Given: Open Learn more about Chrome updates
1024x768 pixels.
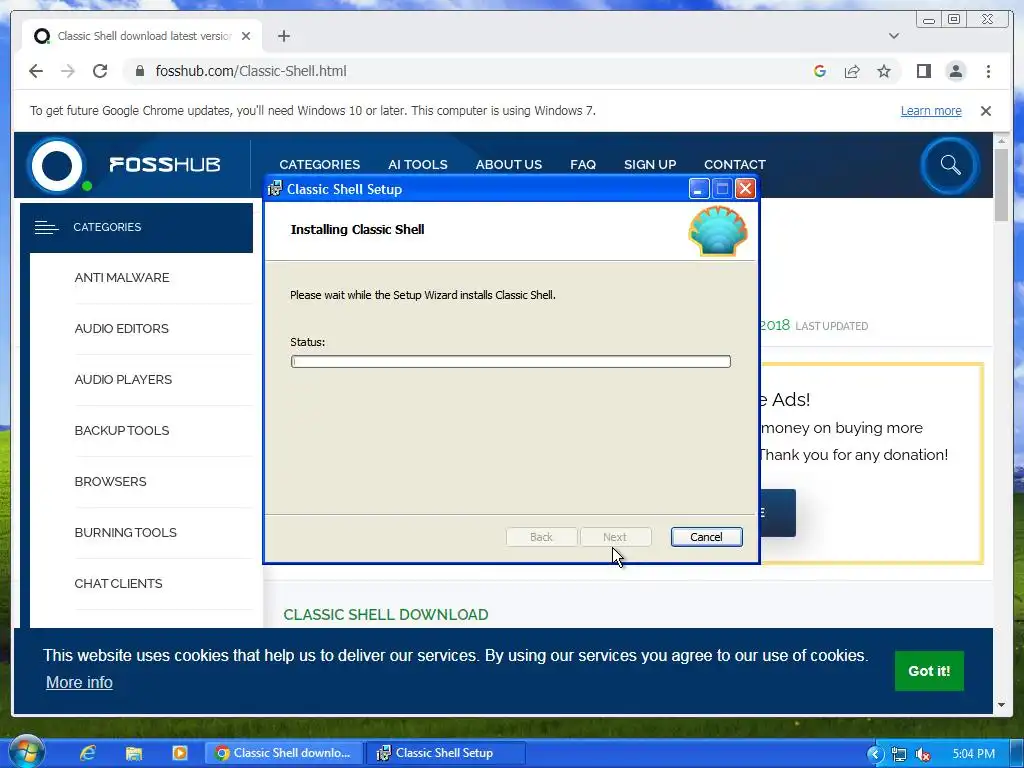Looking at the screenshot, I should tap(931, 111).
